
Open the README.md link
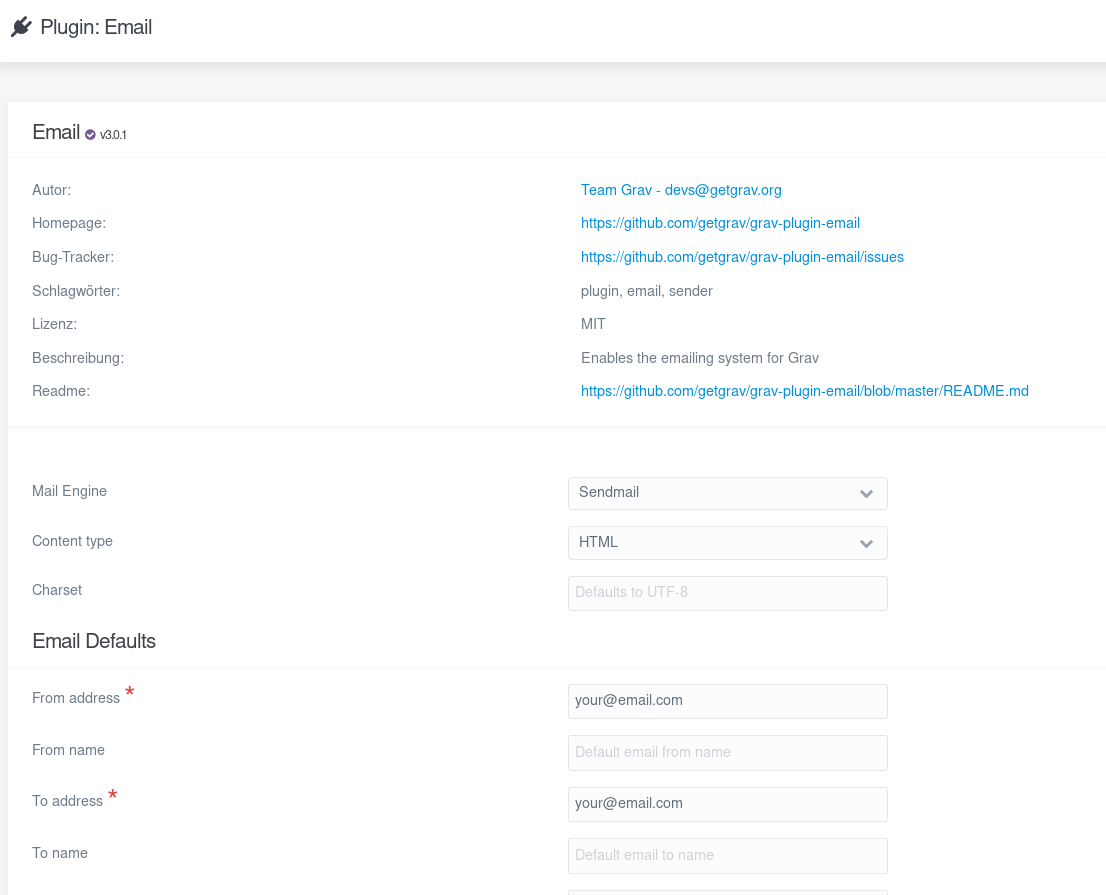click(x=805, y=391)
